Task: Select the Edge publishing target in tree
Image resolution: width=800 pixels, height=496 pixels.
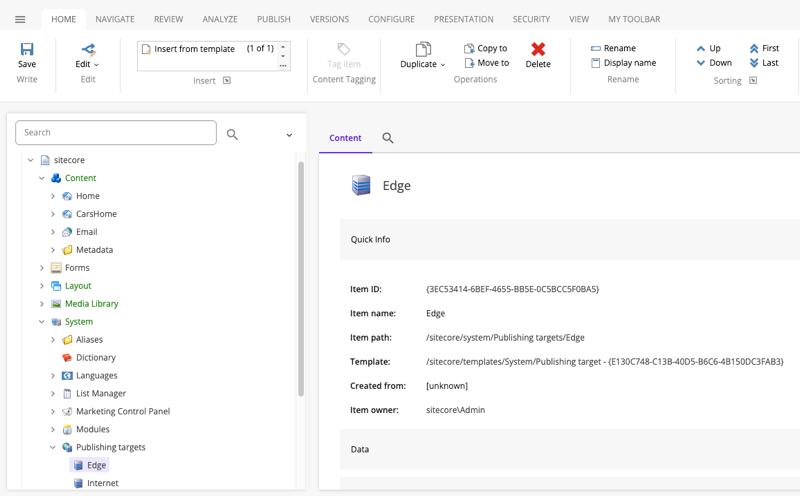Action: click(x=96, y=465)
